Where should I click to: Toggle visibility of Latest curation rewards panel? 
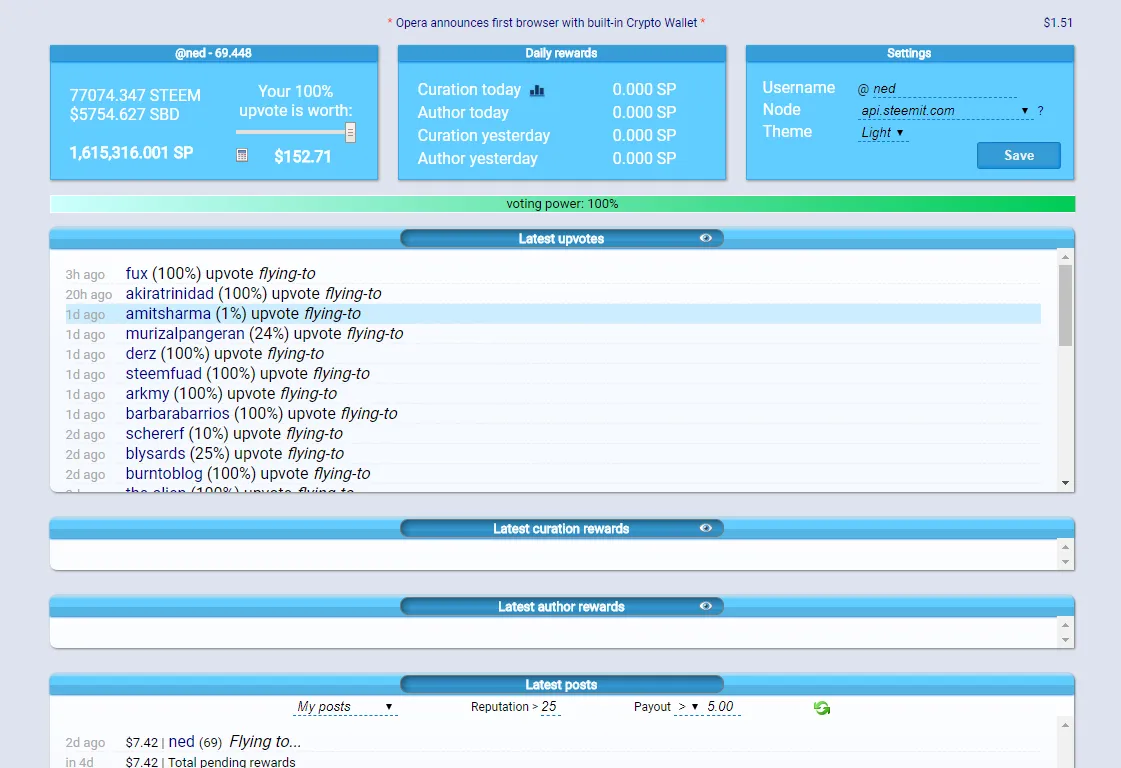pyautogui.click(x=706, y=528)
